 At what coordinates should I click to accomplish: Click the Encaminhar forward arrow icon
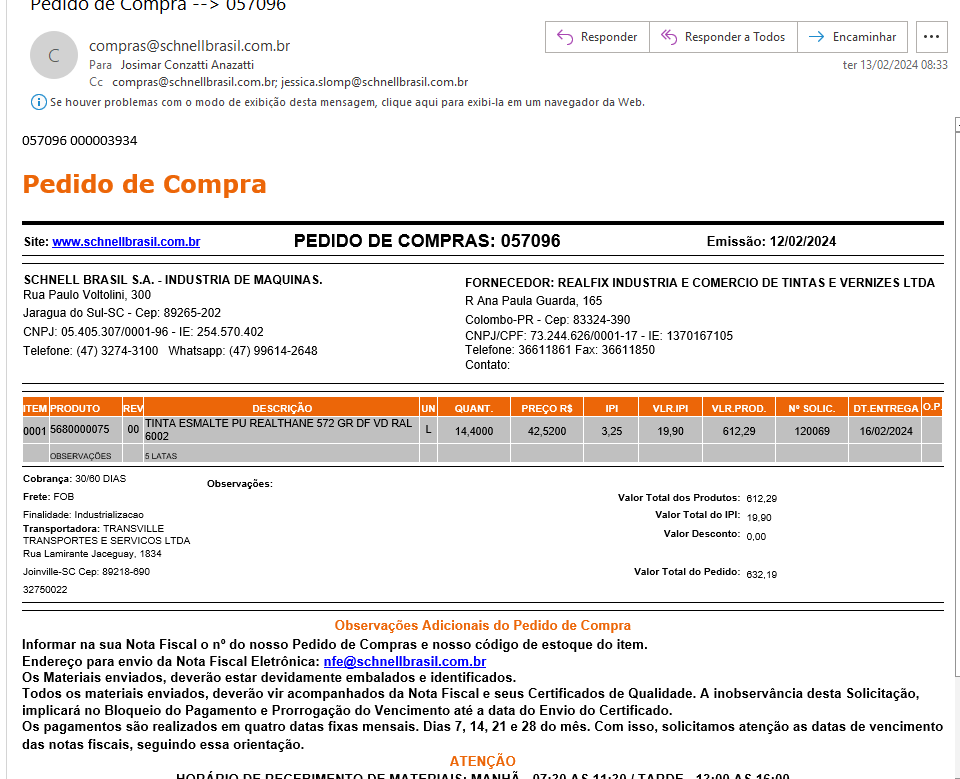pos(816,37)
